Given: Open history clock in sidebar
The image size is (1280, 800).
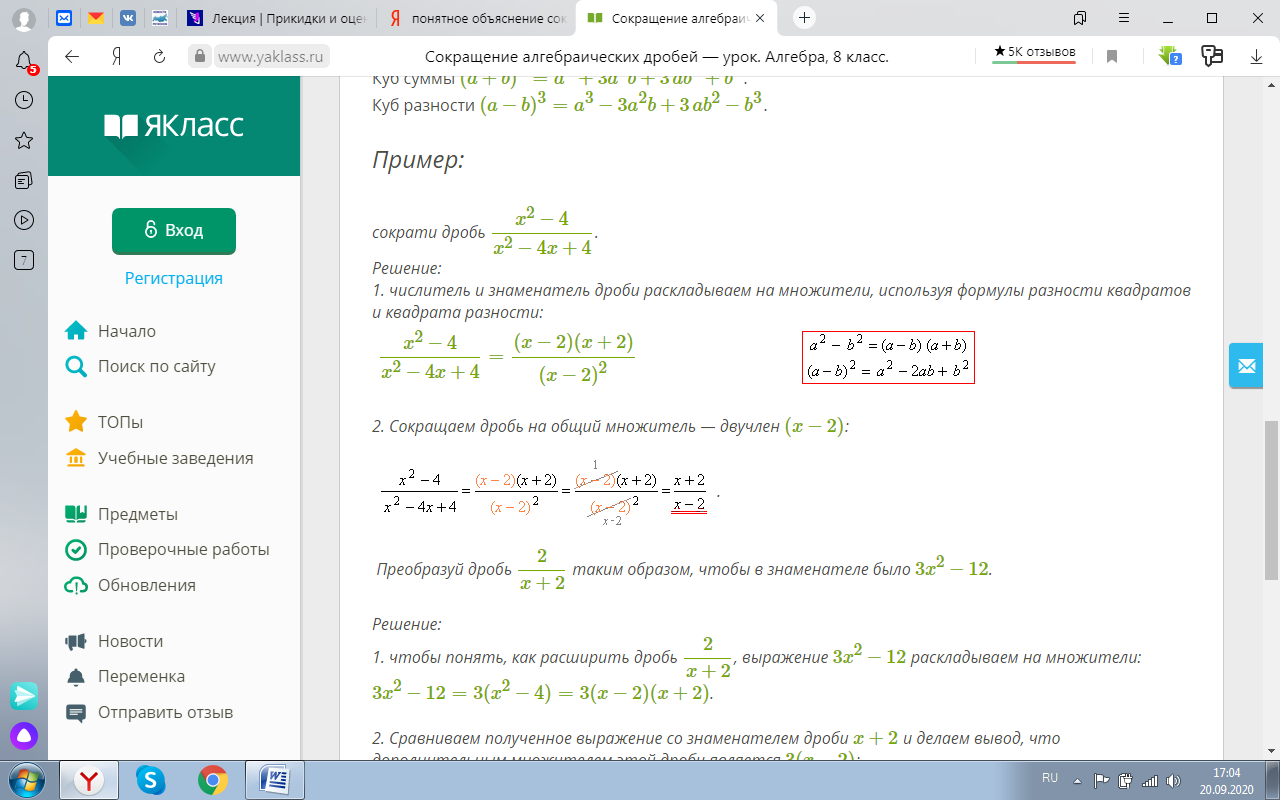Looking at the screenshot, I should 25,100.
